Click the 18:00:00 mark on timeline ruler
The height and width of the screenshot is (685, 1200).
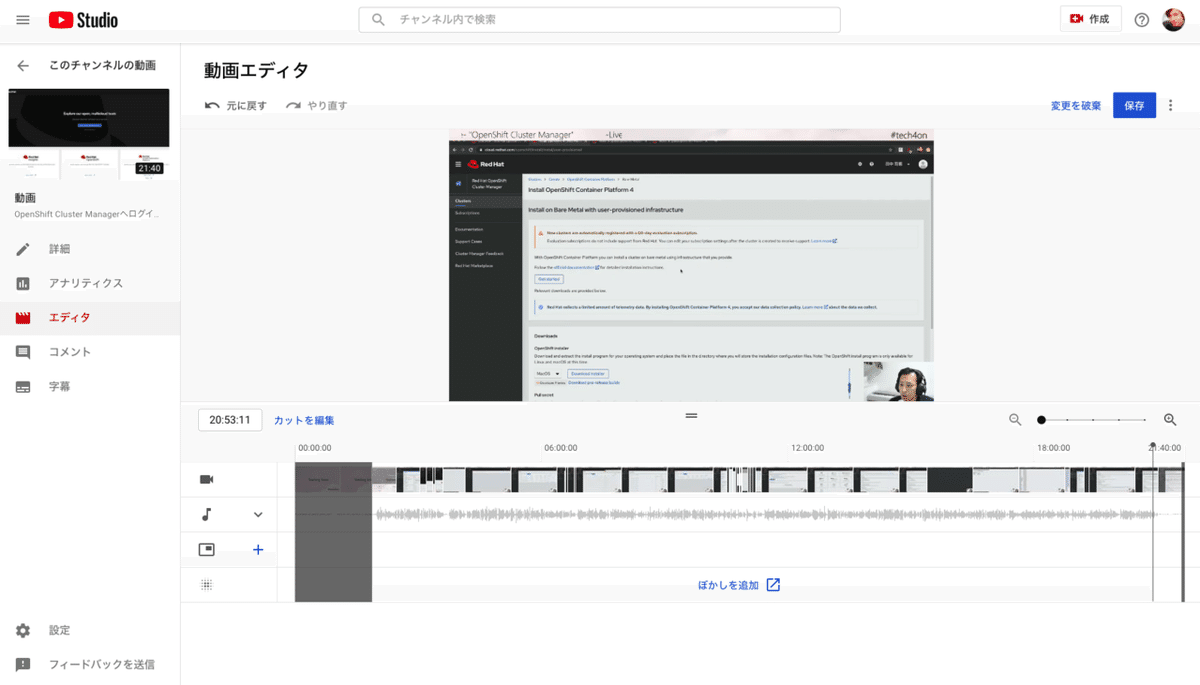1053,448
